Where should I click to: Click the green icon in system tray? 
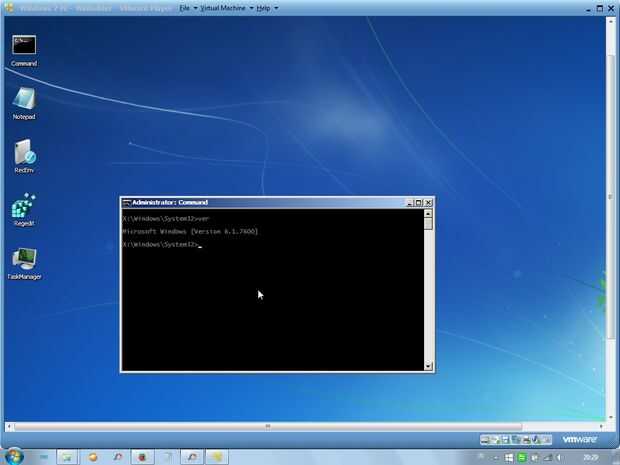coord(522,458)
